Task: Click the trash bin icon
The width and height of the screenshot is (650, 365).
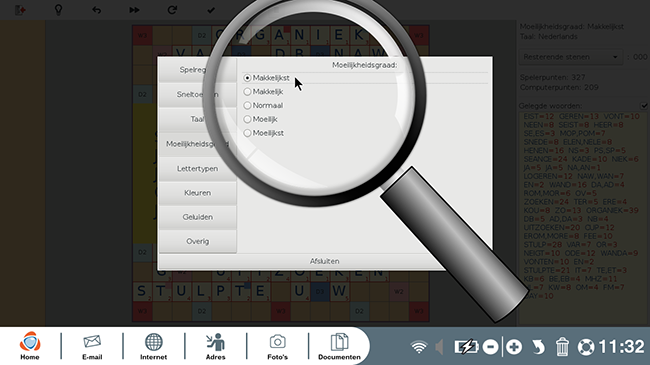Action: pyautogui.click(x=562, y=347)
